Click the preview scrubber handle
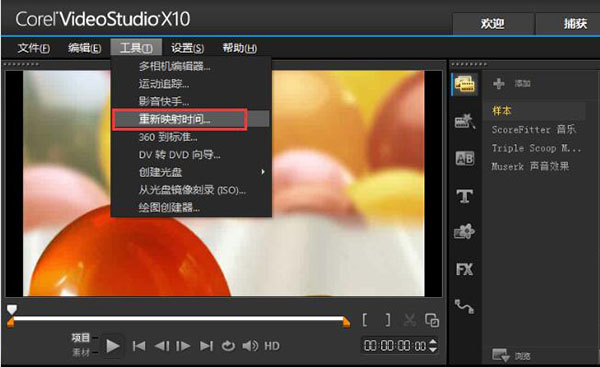 tap(12, 309)
